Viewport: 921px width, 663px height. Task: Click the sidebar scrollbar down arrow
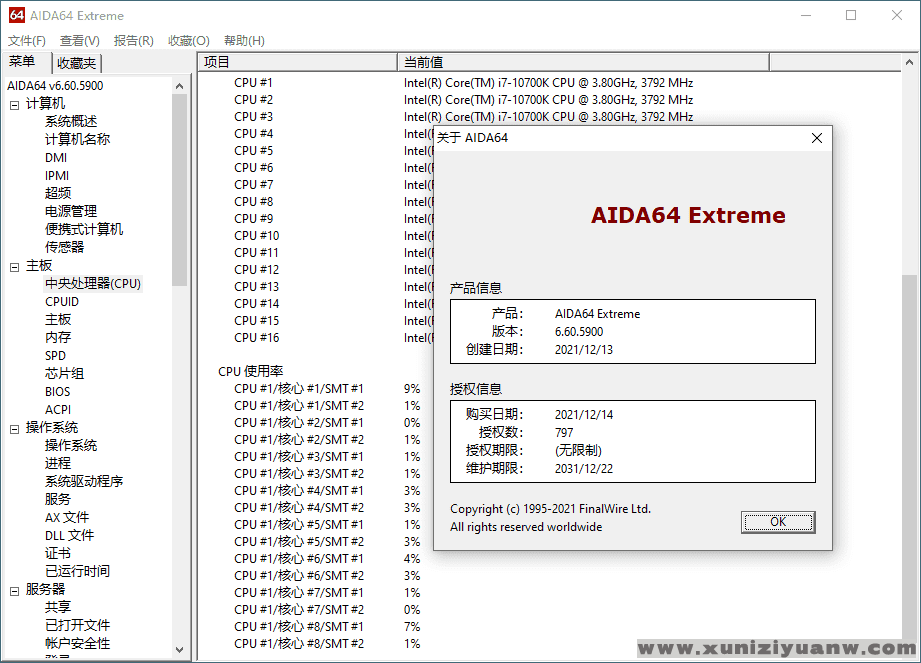click(x=180, y=650)
